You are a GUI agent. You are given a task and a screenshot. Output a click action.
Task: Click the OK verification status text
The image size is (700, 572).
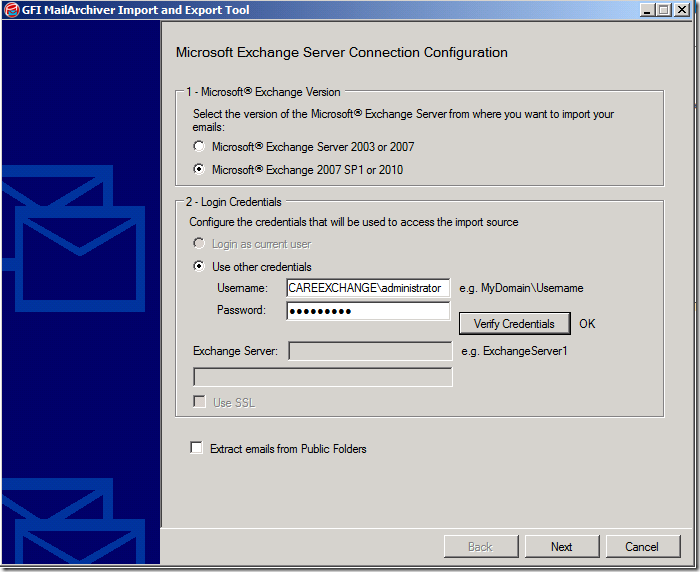coord(587,324)
